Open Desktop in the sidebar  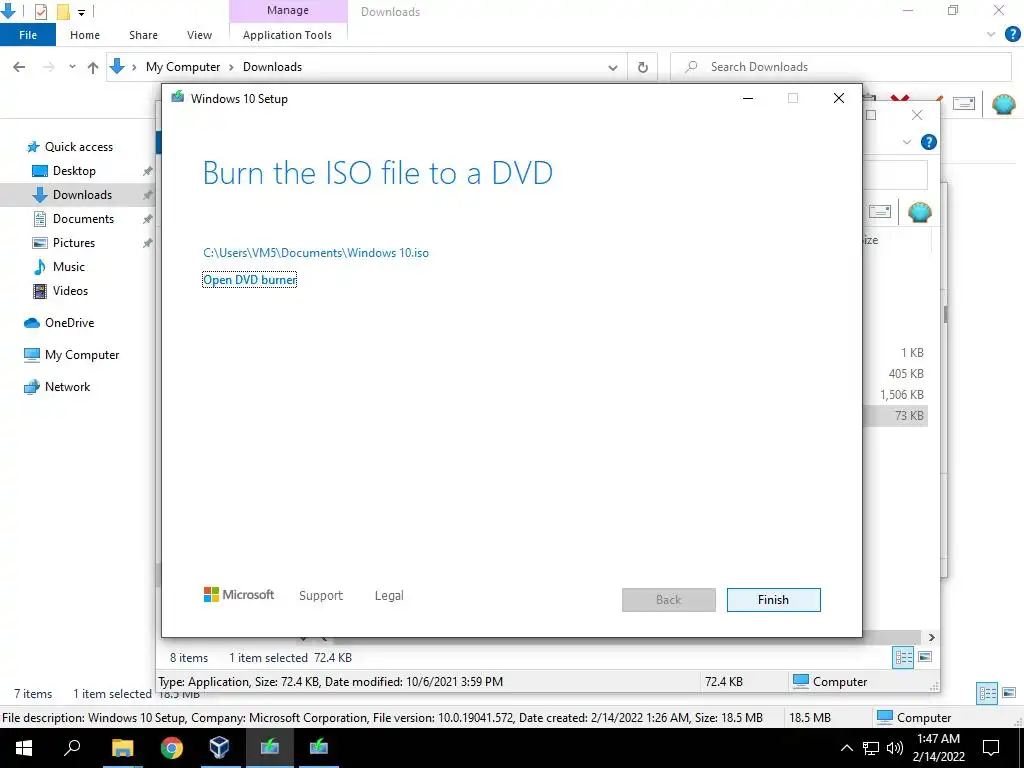(74, 170)
